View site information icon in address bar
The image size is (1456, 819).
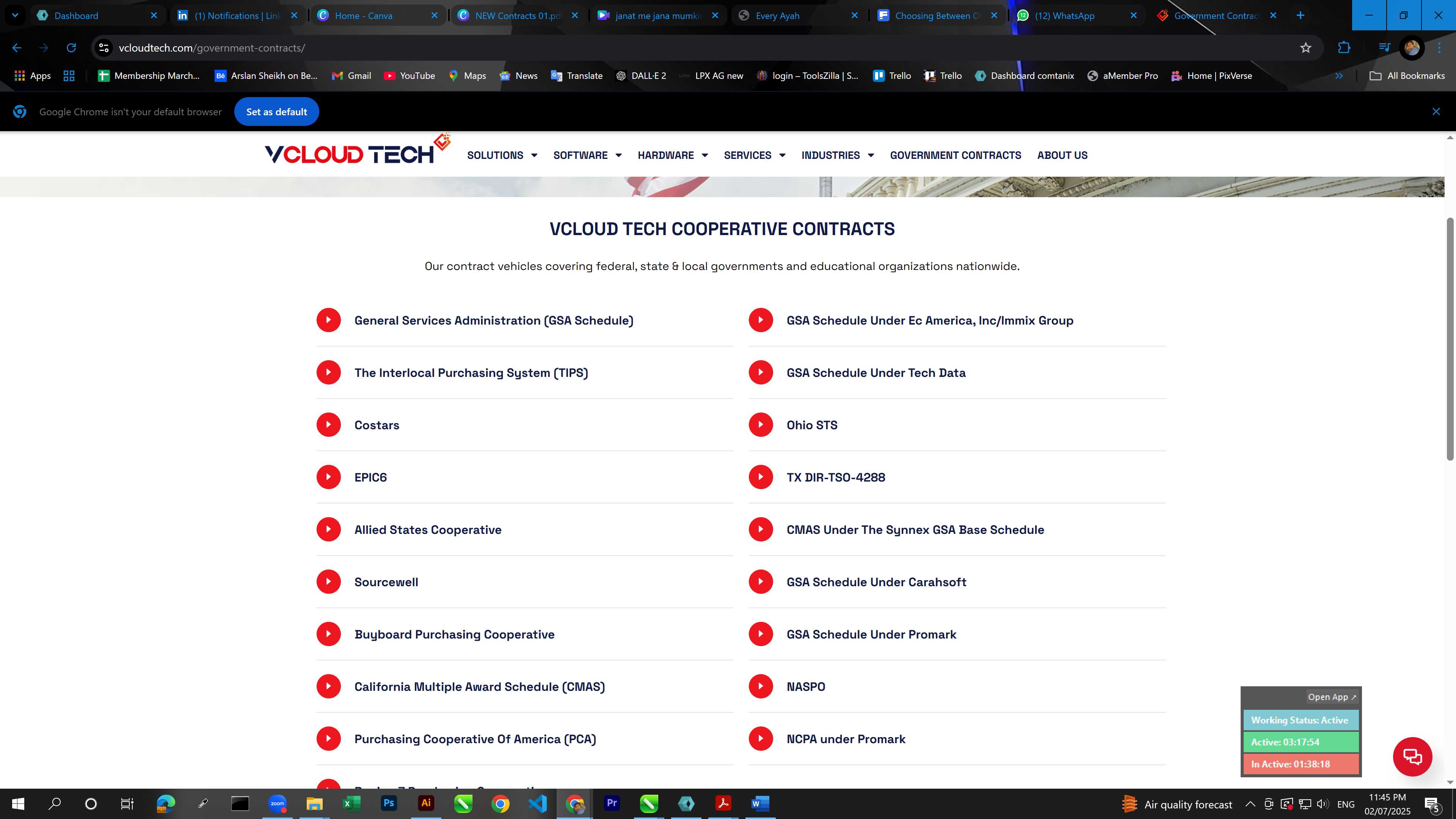point(104,48)
